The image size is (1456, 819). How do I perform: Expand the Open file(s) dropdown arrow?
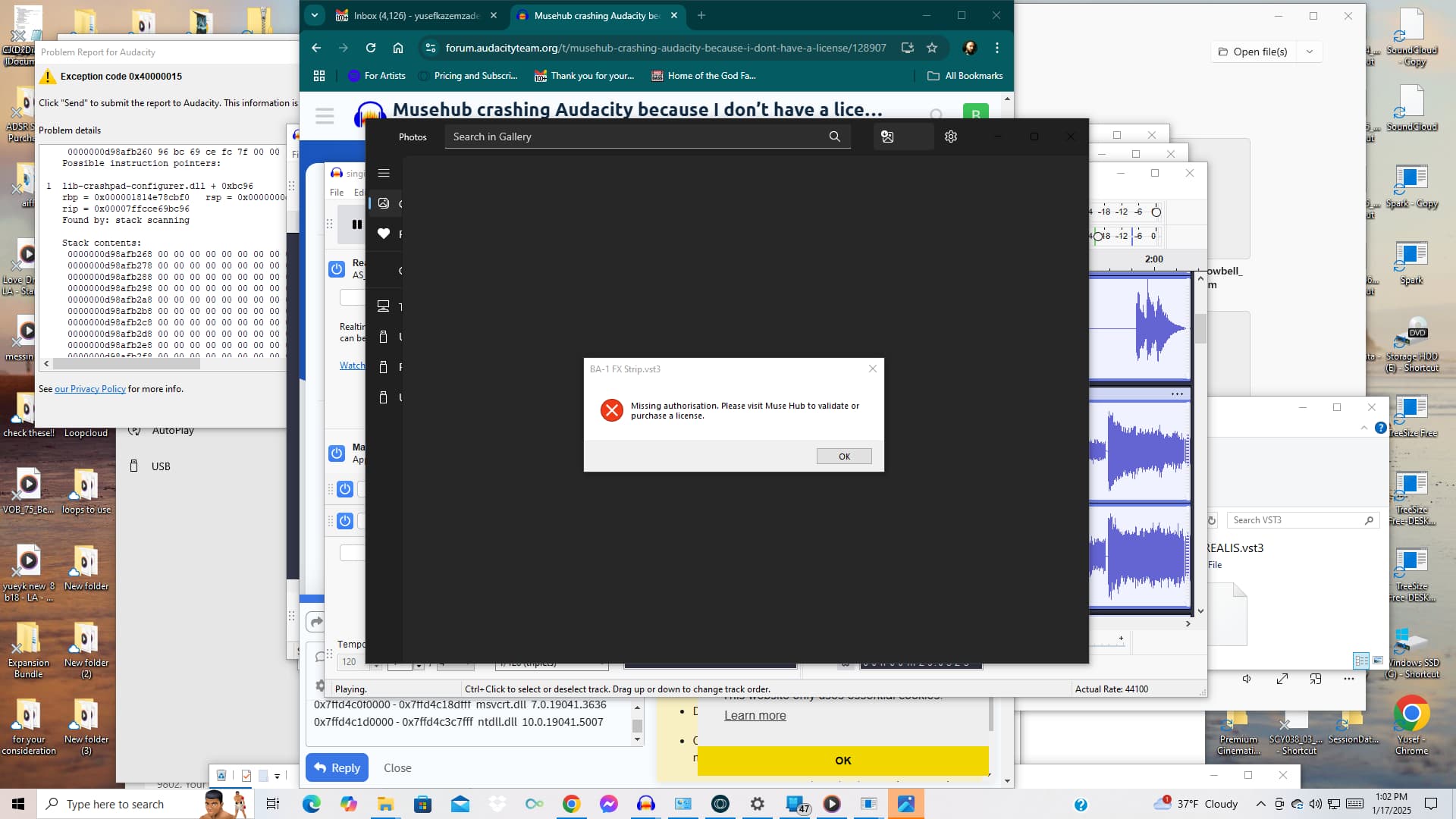1310,52
